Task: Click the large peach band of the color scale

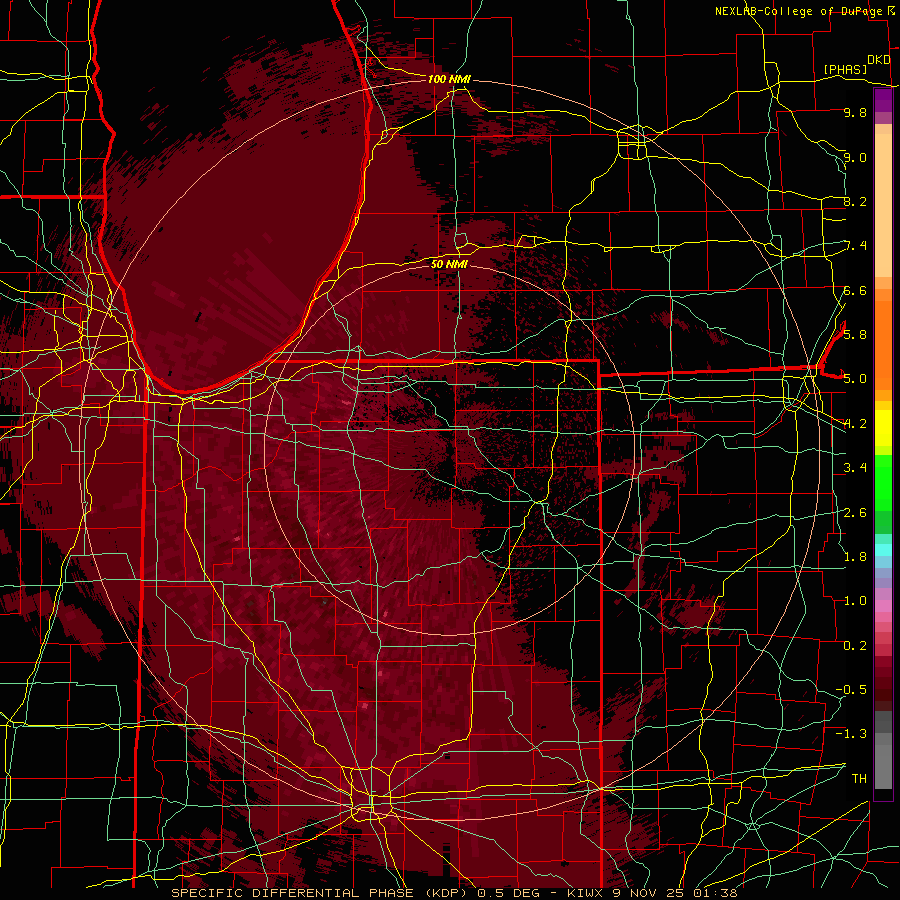Action: coord(883,205)
